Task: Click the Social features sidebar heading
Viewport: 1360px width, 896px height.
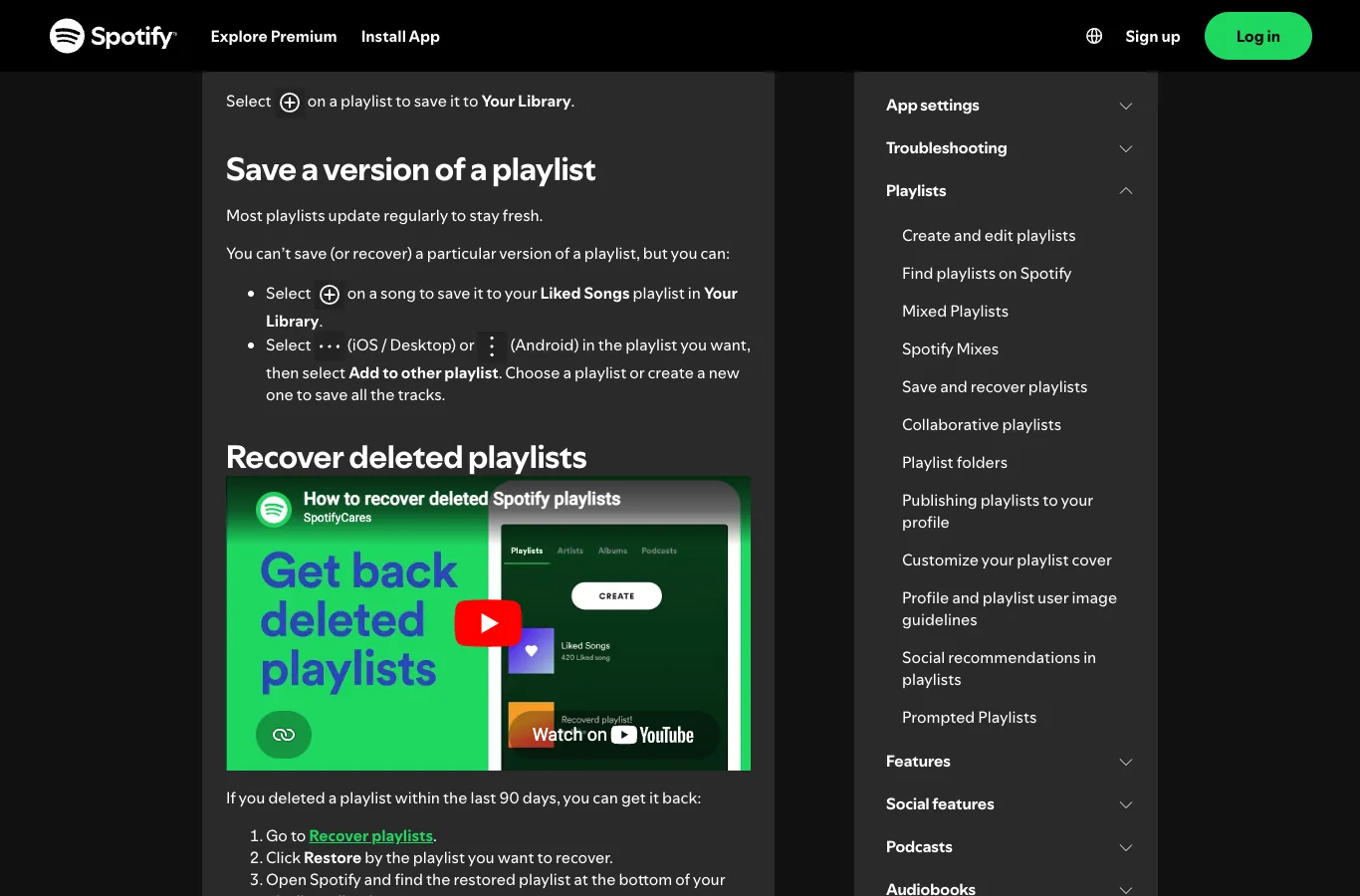Action: tap(940, 804)
